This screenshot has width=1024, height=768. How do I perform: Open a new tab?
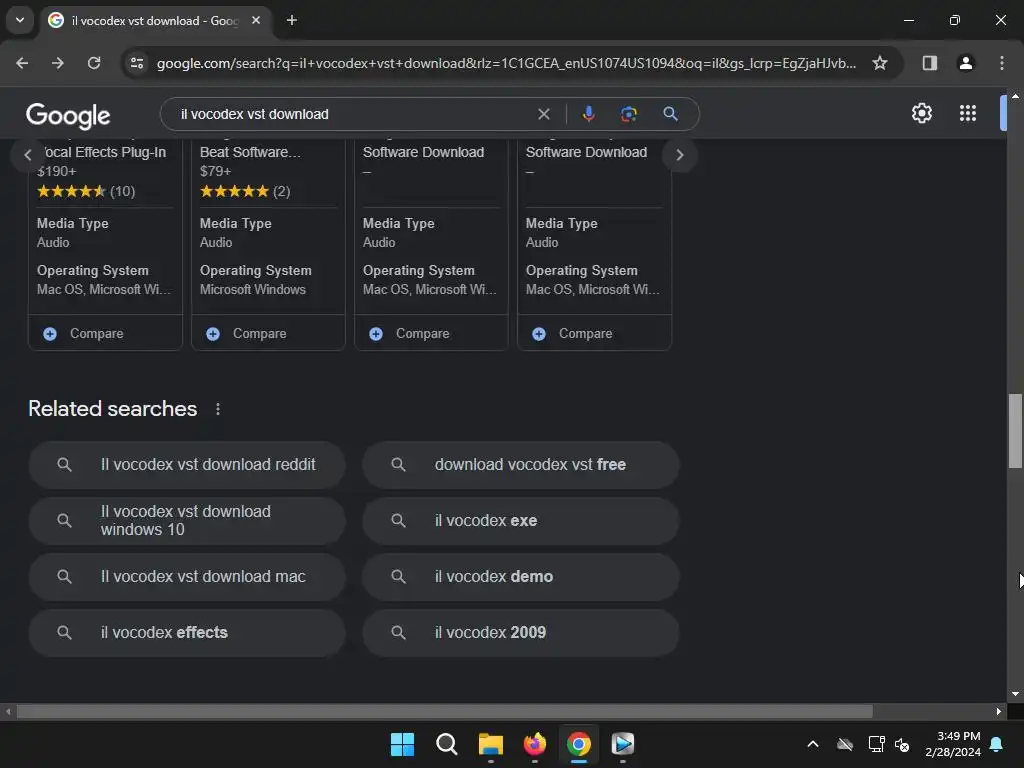(x=292, y=20)
